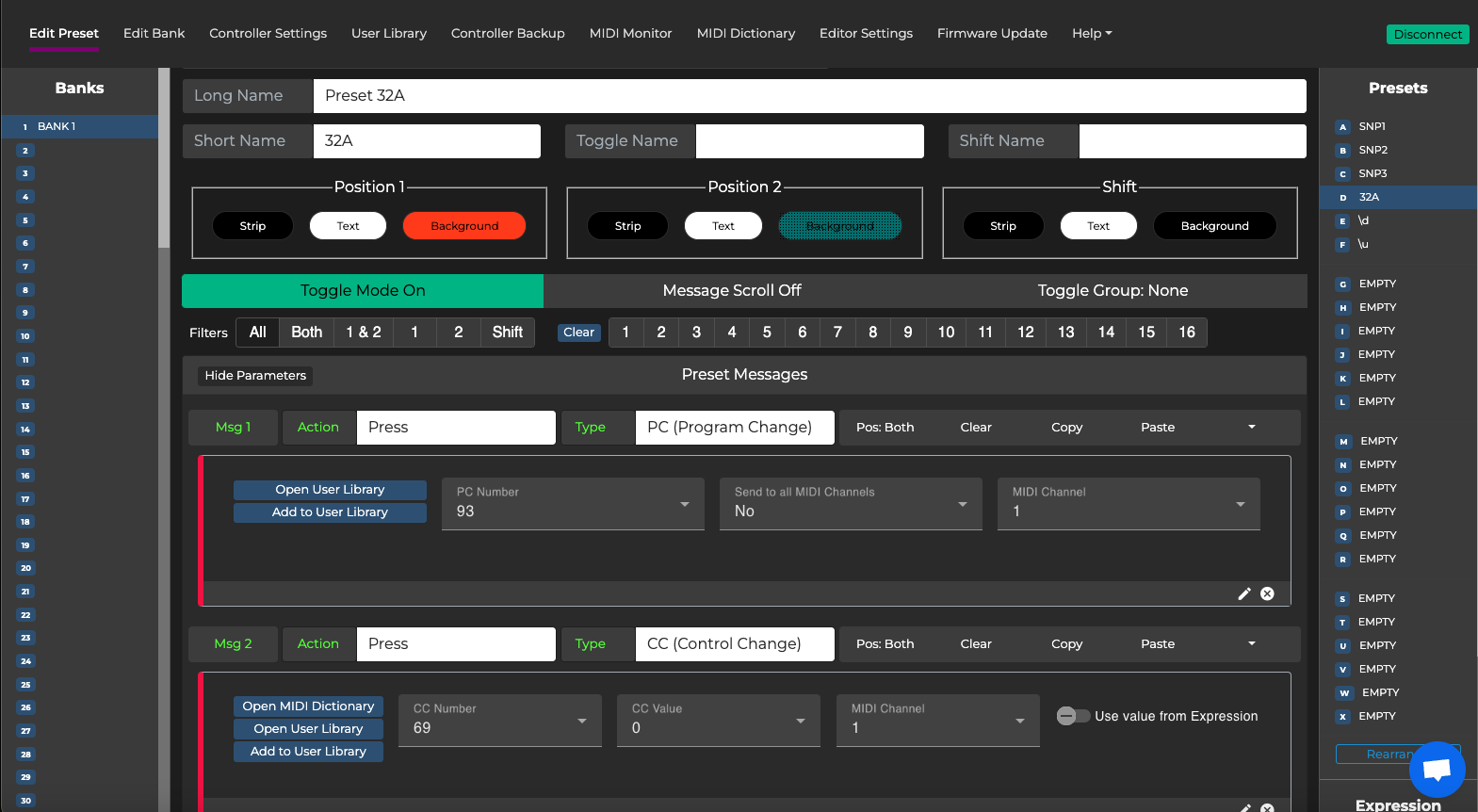
Task: Select preset D labeled 32A
Action: point(1369,197)
